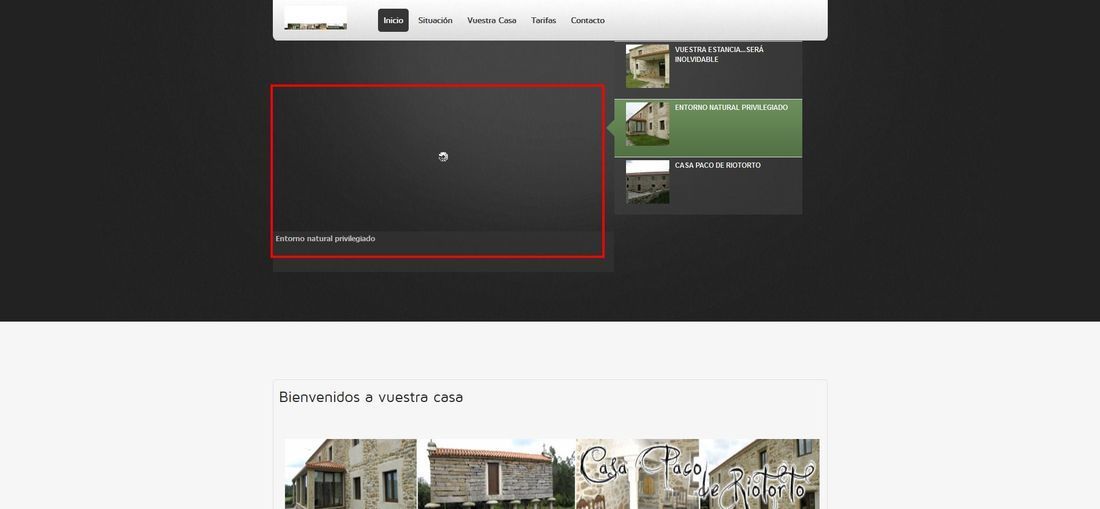Screen dimensions: 1100x509
Task: Click the slideshow loading spinner
Action: pyautogui.click(x=443, y=156)
